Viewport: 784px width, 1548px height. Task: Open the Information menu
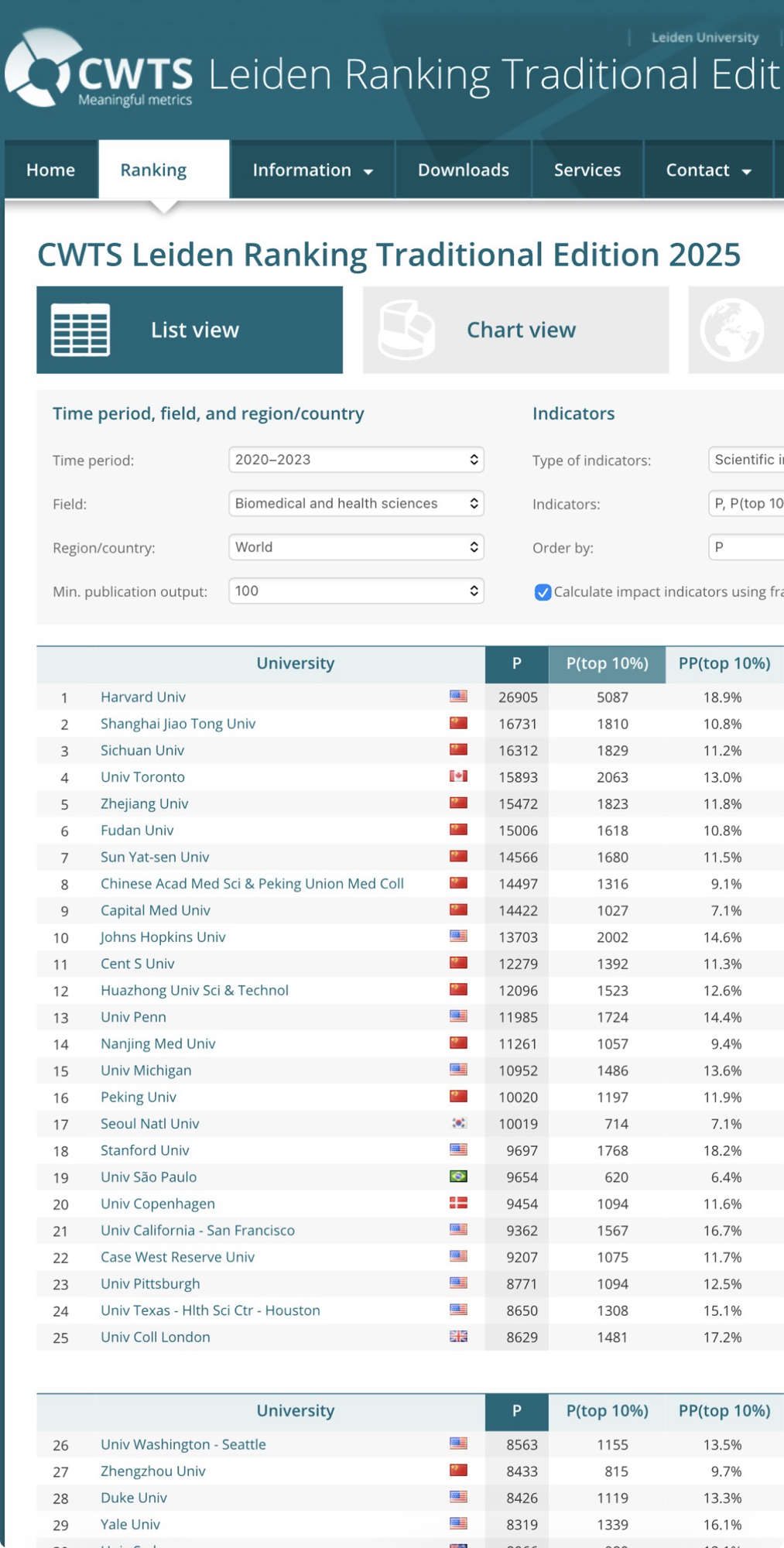tap(312, 170)
